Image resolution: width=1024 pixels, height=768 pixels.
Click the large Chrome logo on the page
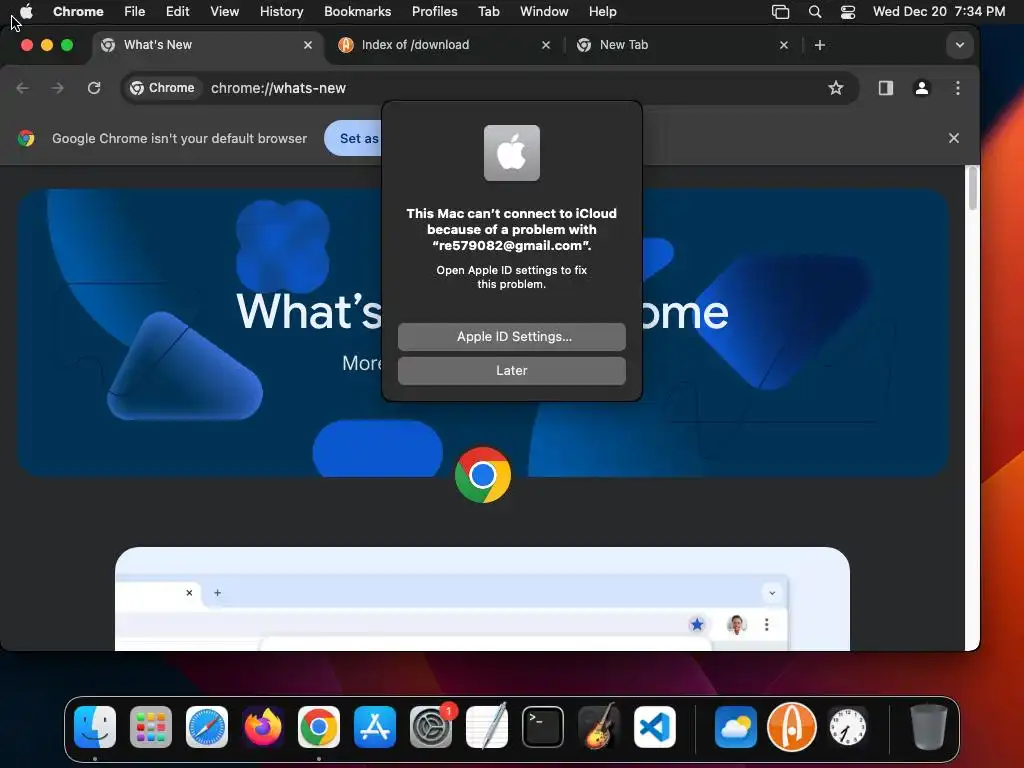coord(483,475)
